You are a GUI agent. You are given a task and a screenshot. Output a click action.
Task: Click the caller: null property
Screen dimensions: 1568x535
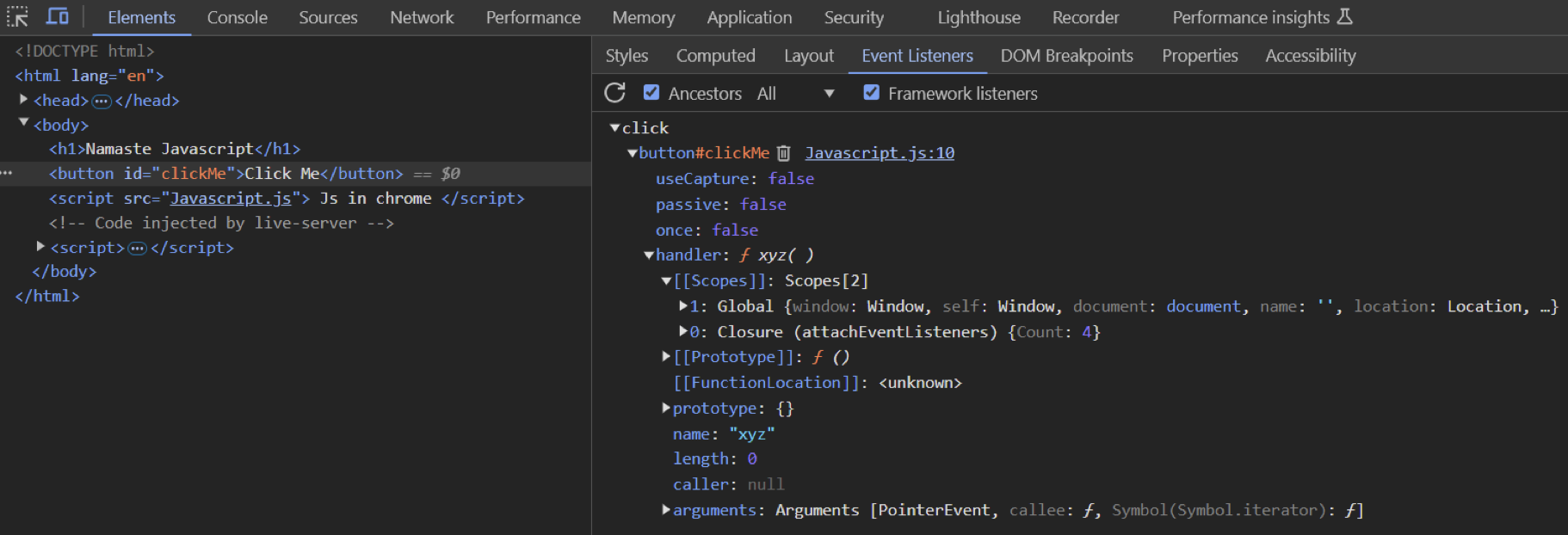tap(729, 485)
